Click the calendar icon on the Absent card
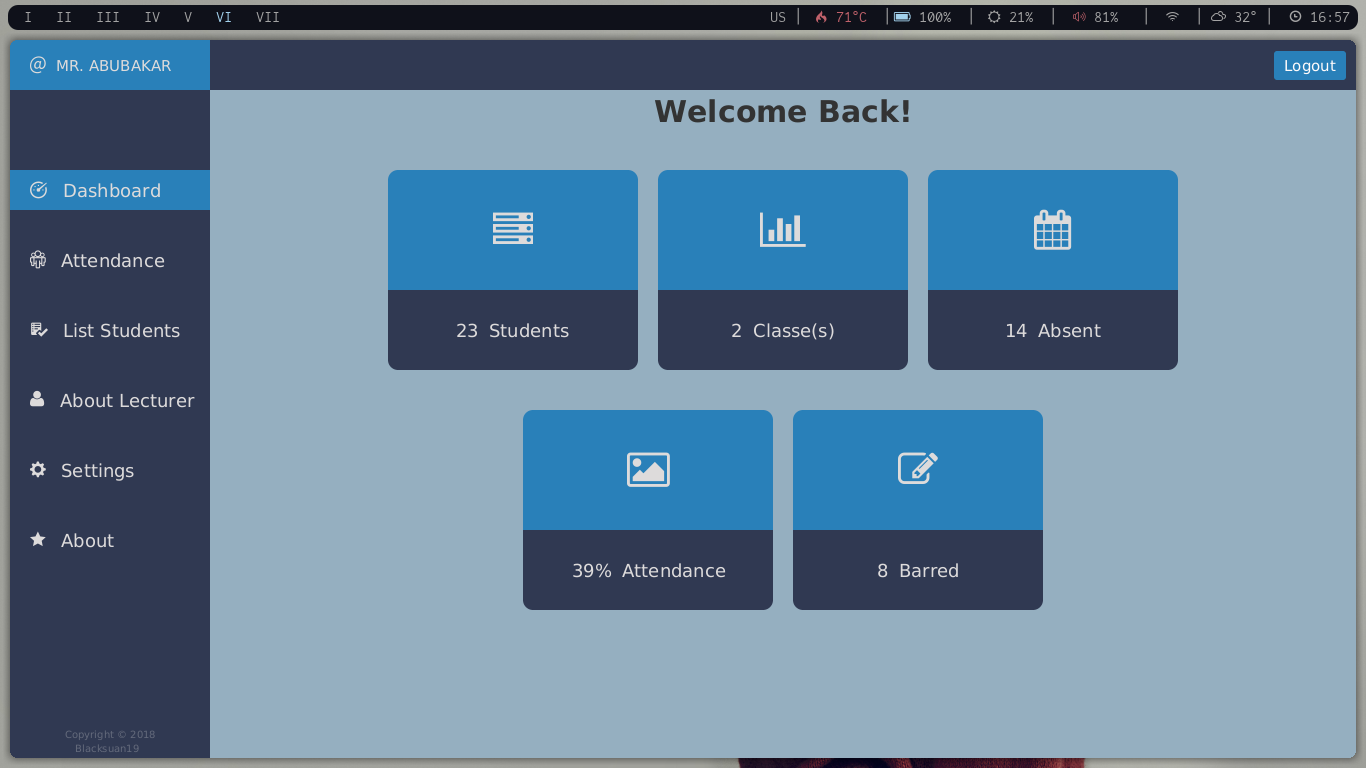The width and height of the screenshot is (1366, 768). coord(1052,228)
